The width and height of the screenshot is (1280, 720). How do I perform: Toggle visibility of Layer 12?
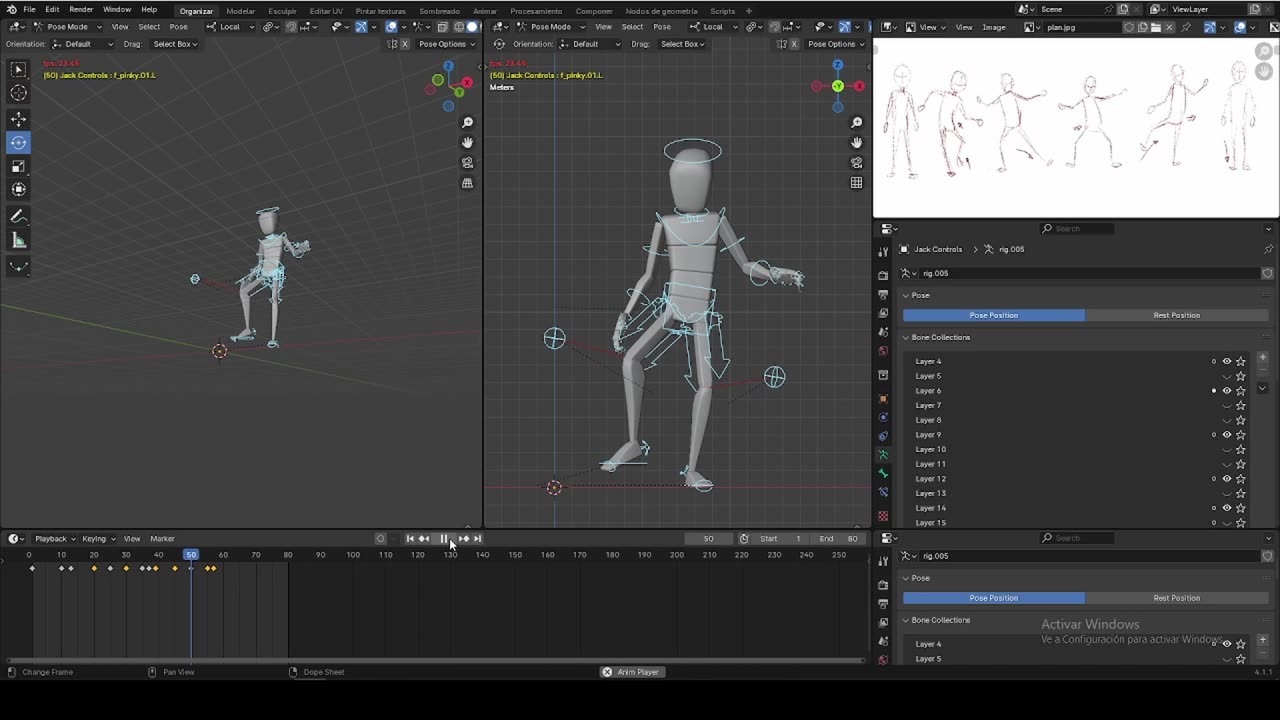pyautogui.click(x=1227, y=479)
